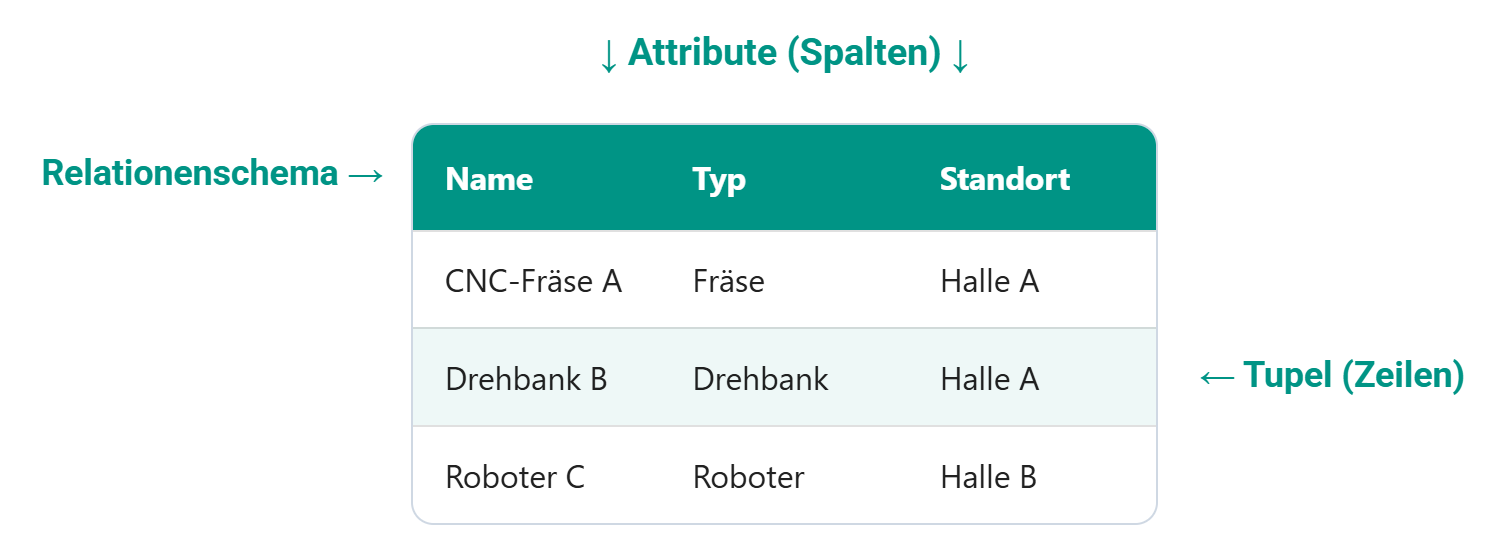
Task: Click Halle A in the Drehbank row
Action: click(989, 380)
